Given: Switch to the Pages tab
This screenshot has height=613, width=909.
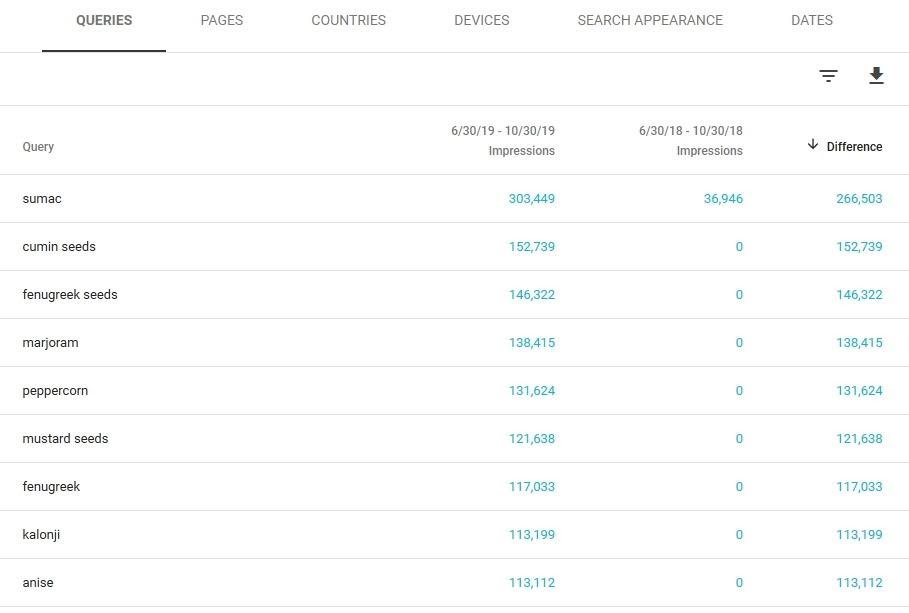Looking at the screenshot, I should tap(221, 20).
